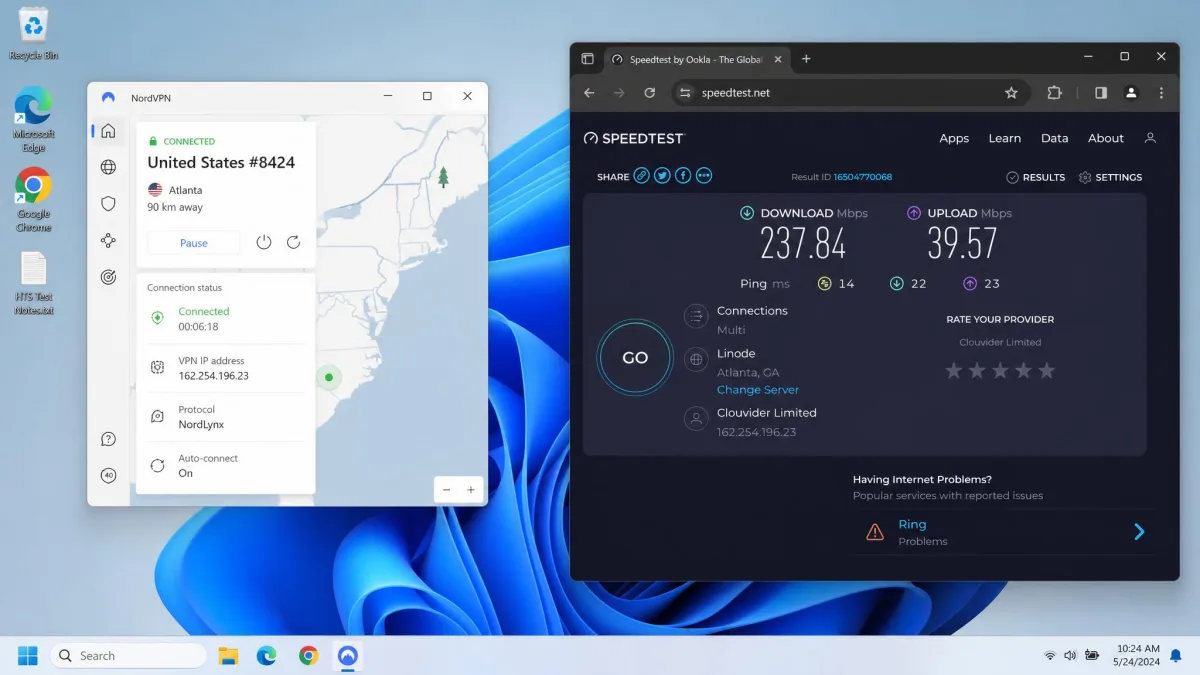The width and height of the screenshot is (1200, 675).
Task: Click the NordVPN notification counter 40 icon
Action: pyautogui.click(x=108, y=475)
